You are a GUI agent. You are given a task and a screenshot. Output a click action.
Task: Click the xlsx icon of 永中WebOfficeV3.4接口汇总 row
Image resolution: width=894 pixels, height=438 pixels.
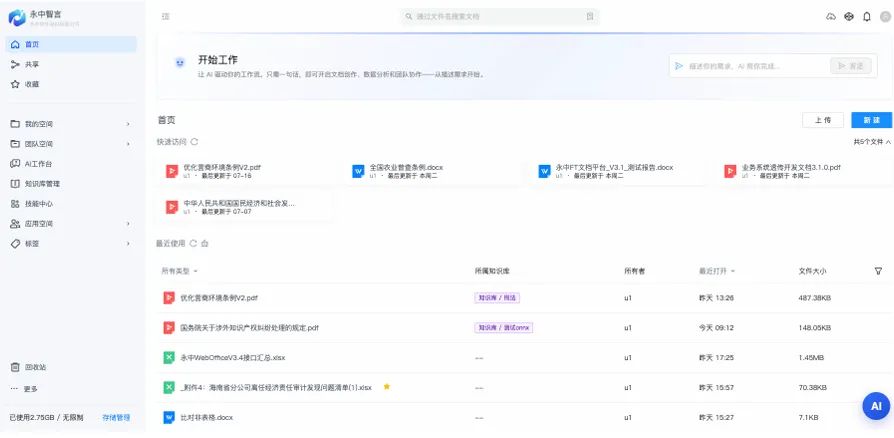click(x=169, y=358)
